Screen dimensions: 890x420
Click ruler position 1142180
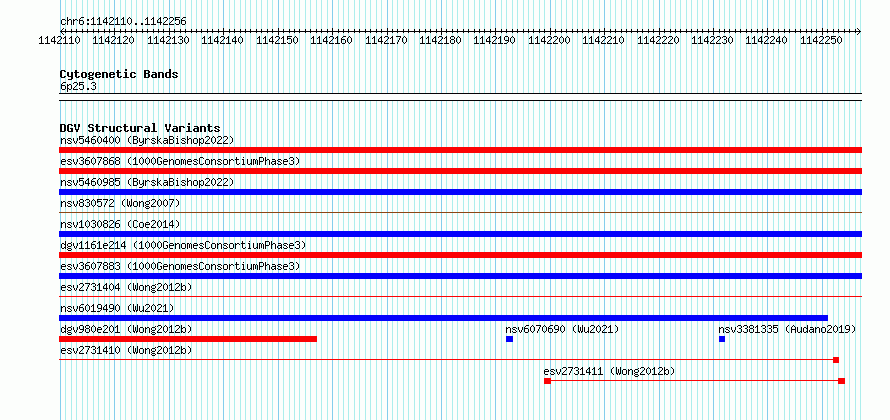tap(440, 40)
